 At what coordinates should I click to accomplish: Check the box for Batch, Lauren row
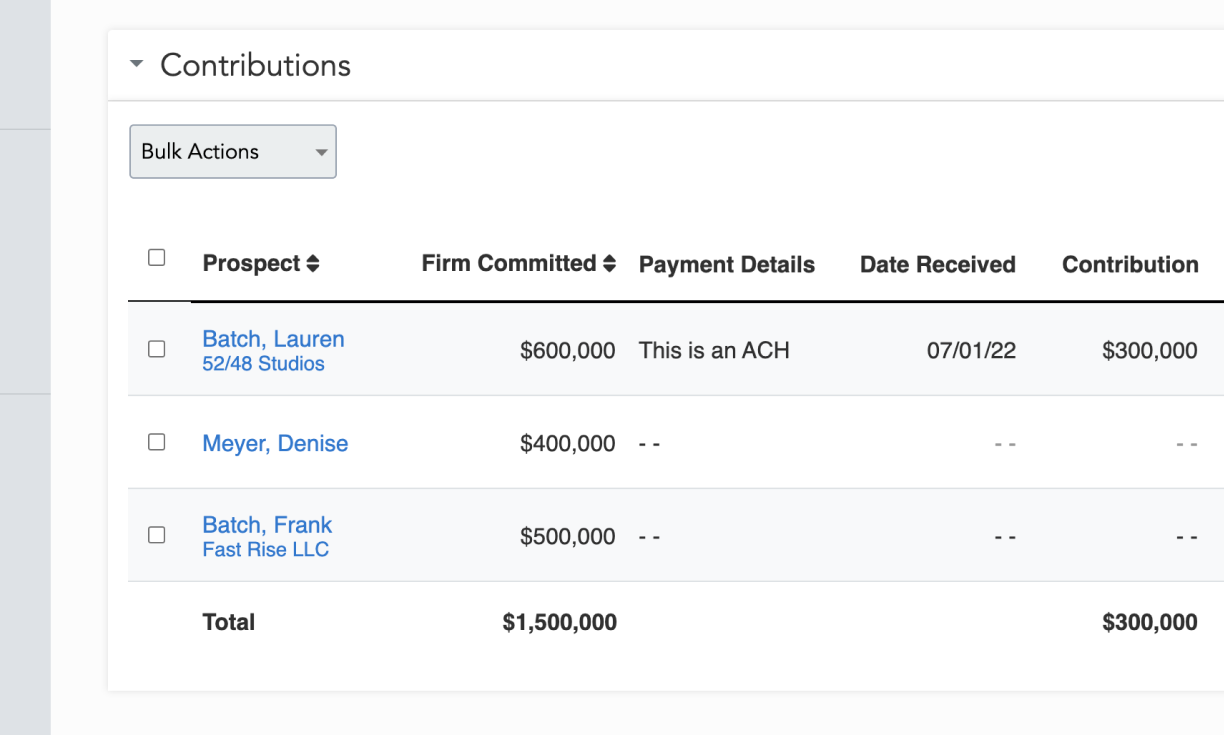tap(156, 349)
